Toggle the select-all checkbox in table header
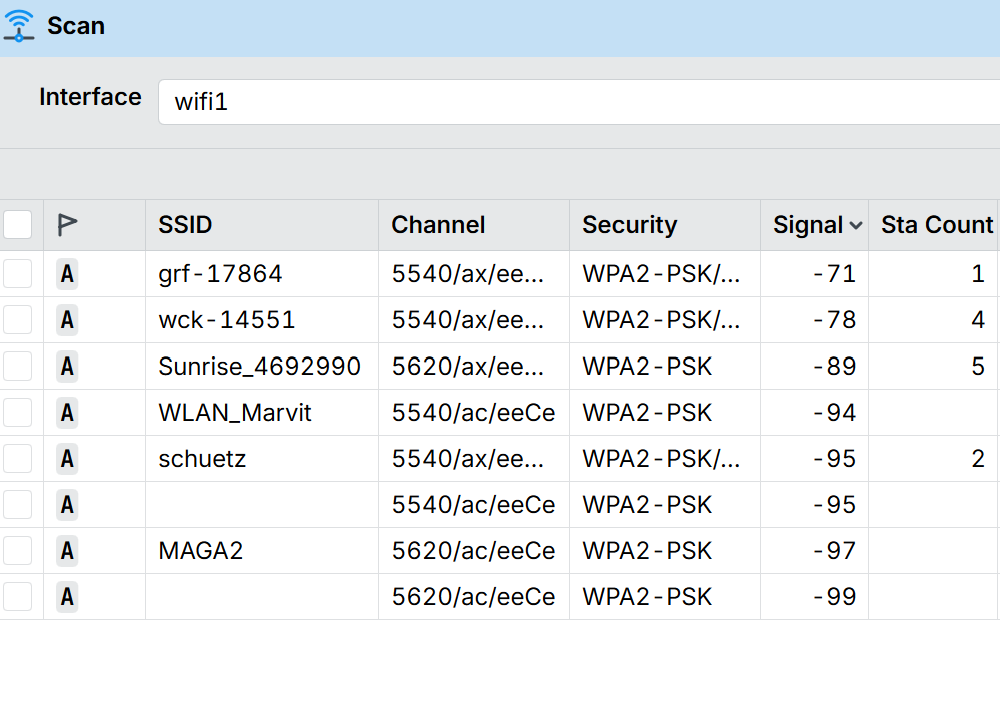Viewport: 1000px width, 714px height. tap(18, 225)
